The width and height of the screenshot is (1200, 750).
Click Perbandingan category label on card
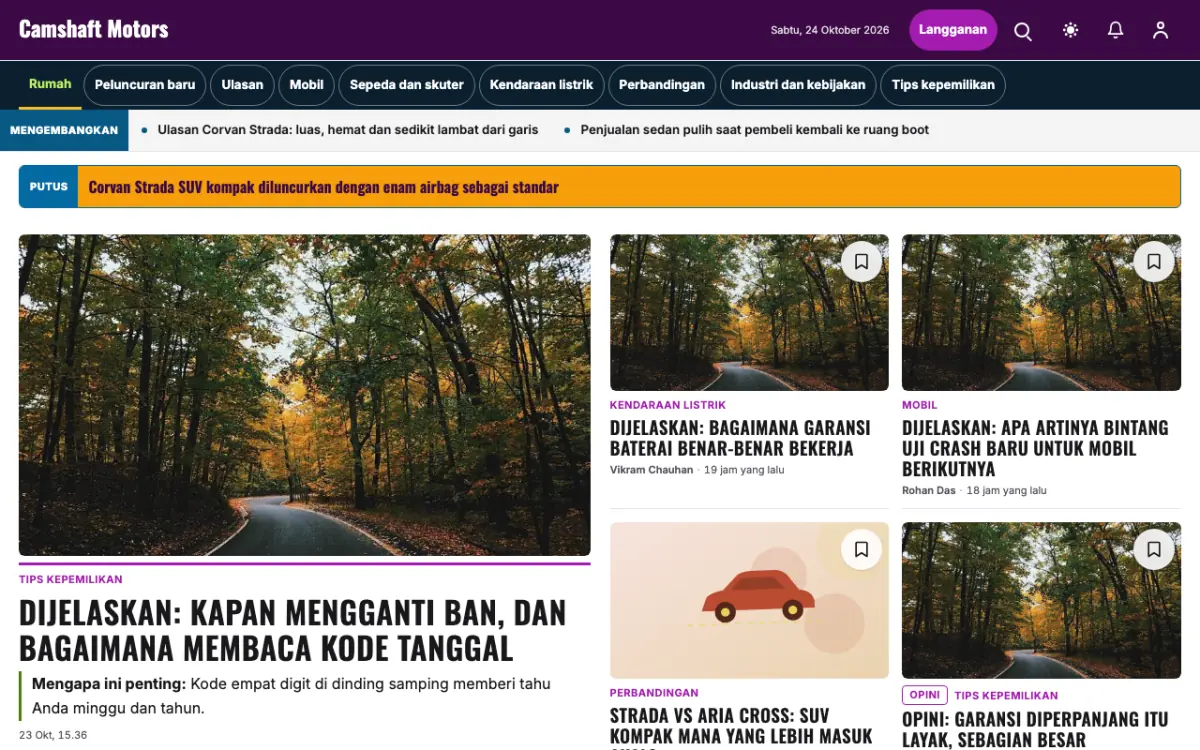(654, 693)
